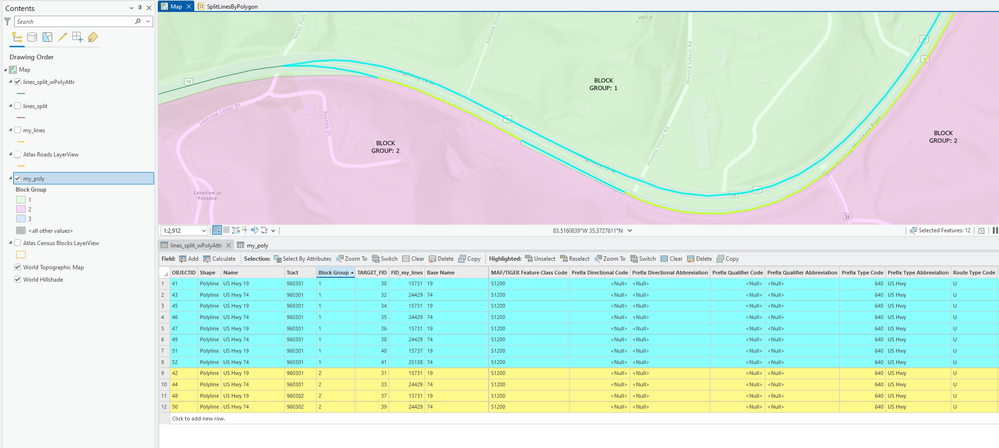Select List By Editing pencil icon
The height and width of the screenshot is (448, 999).
point(62,38)
